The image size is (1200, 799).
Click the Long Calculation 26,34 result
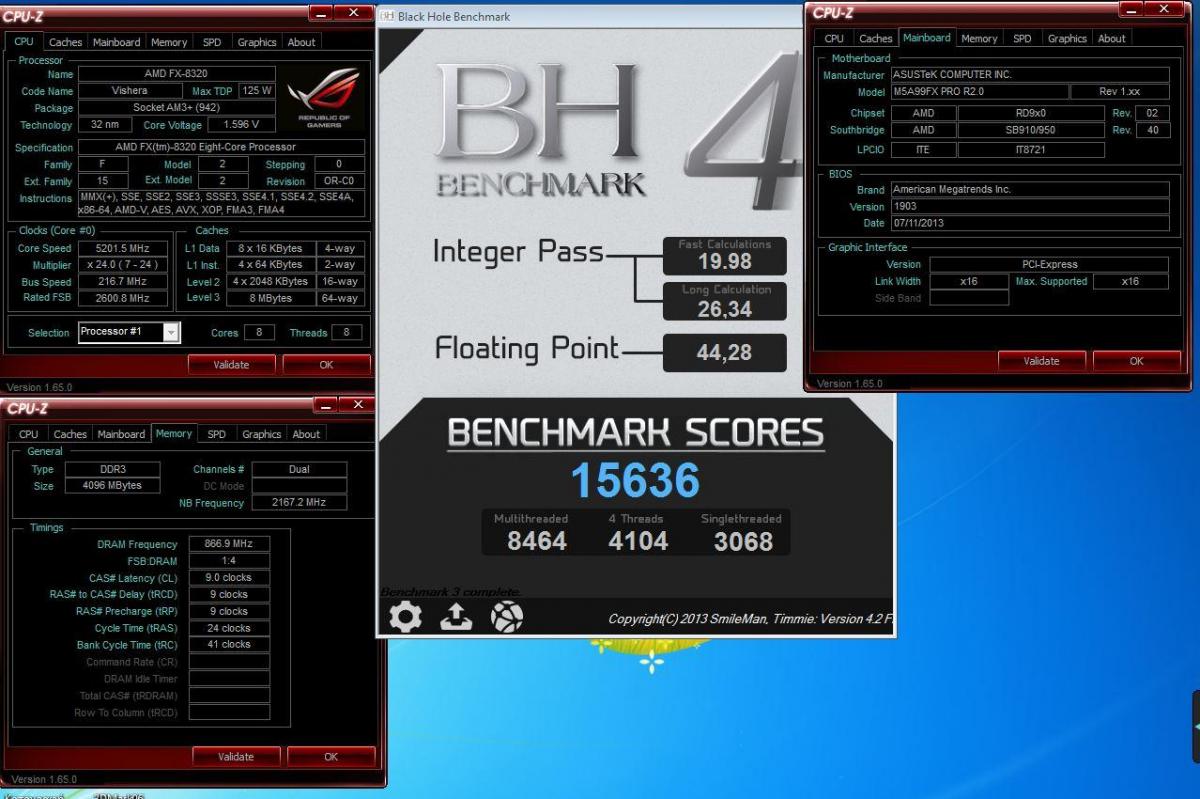click(725, 302)
